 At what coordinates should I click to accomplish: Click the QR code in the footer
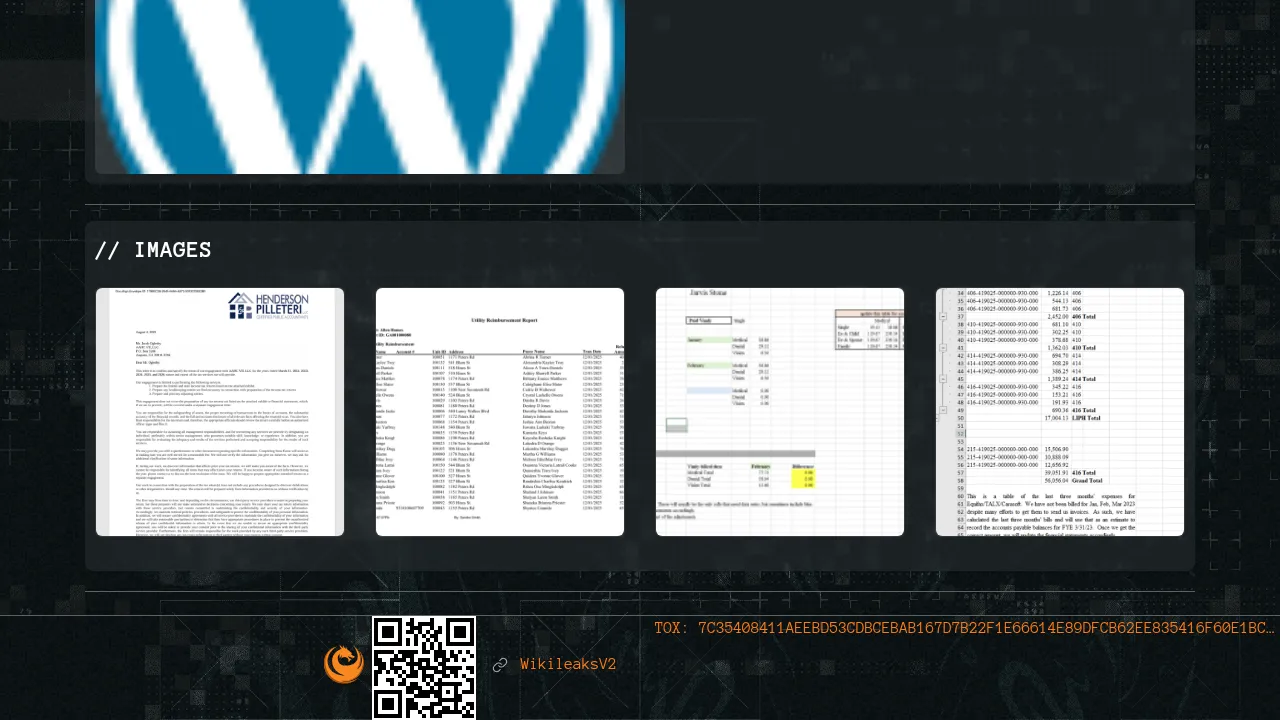pyautogui.click(x=424, y=667)
